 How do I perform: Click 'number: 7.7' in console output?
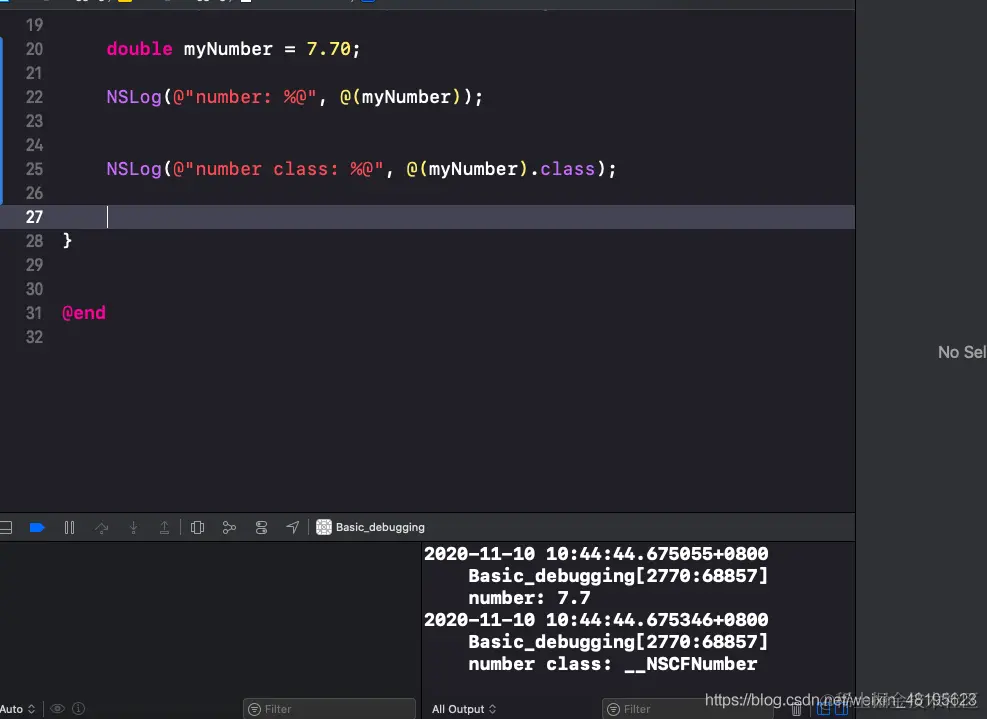529,597
